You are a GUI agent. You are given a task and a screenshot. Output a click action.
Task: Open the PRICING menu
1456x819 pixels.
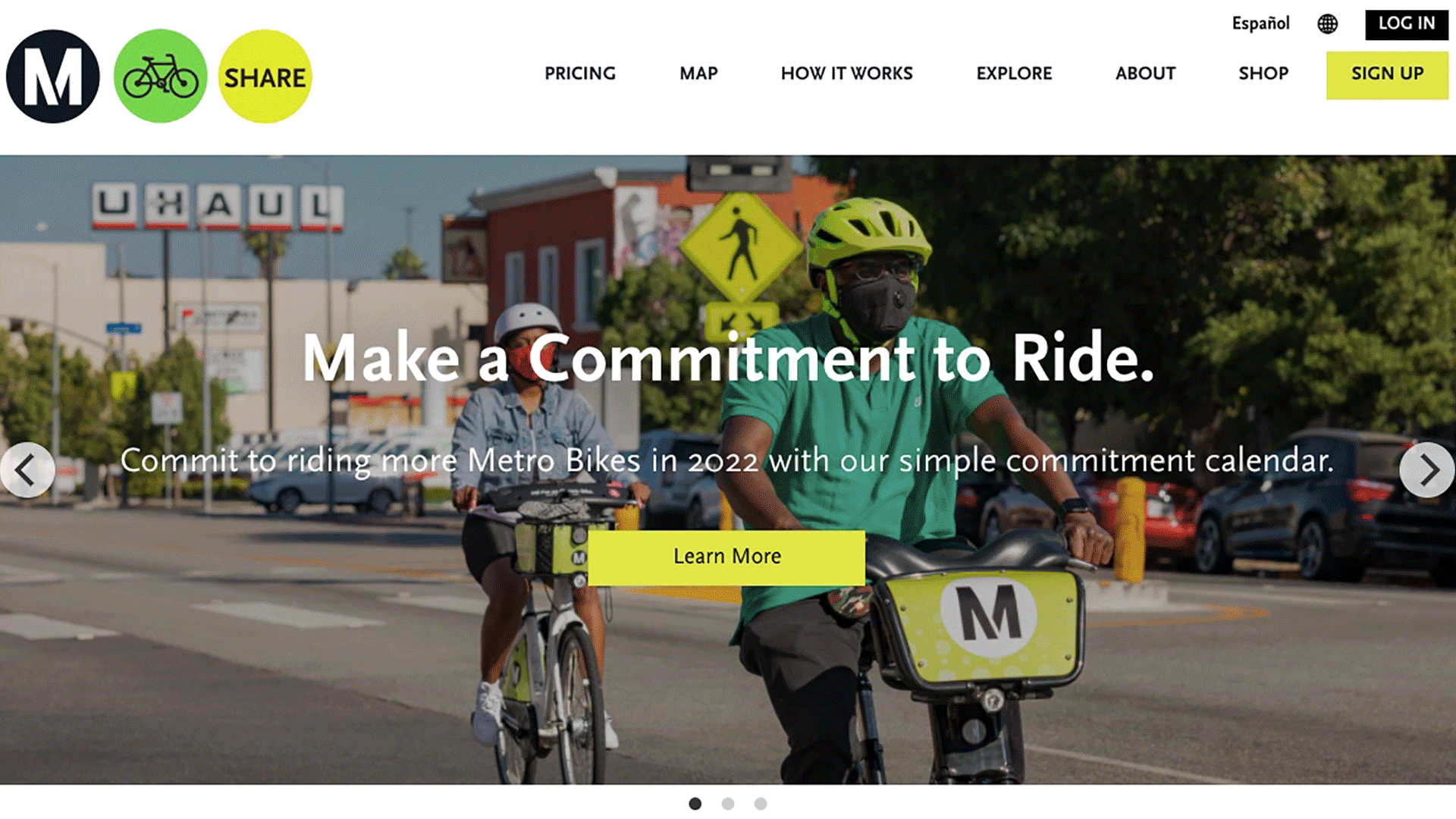[580, 74]
